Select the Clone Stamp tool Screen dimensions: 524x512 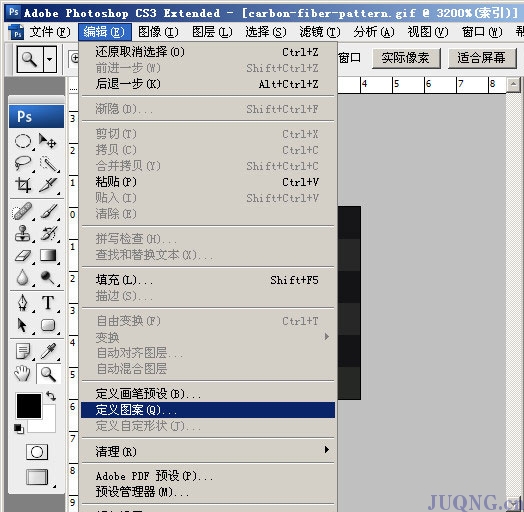pos(23,233)
